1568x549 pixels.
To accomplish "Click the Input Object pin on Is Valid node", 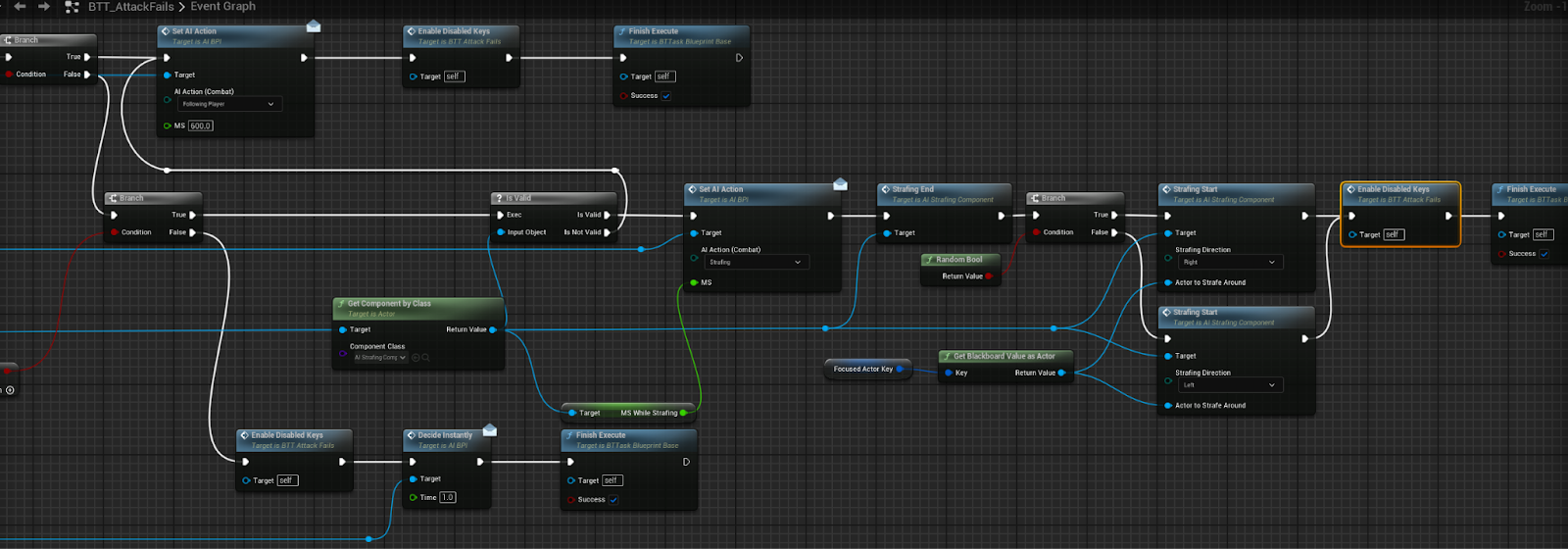I will pos(500,232).
